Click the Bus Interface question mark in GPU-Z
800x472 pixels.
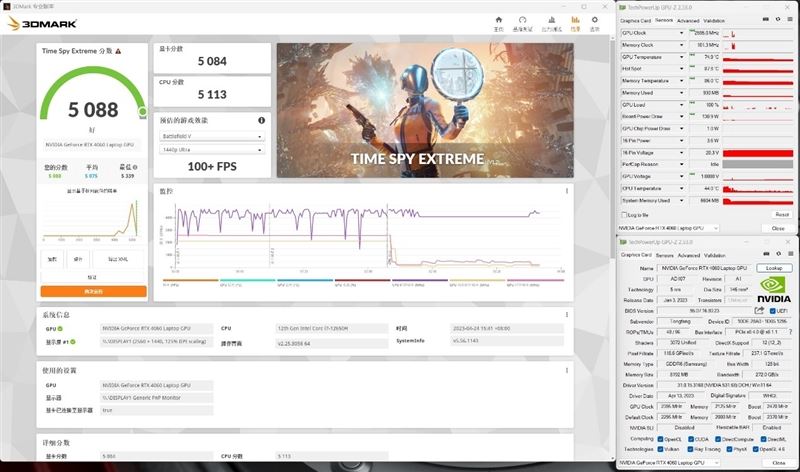[790, 332]
